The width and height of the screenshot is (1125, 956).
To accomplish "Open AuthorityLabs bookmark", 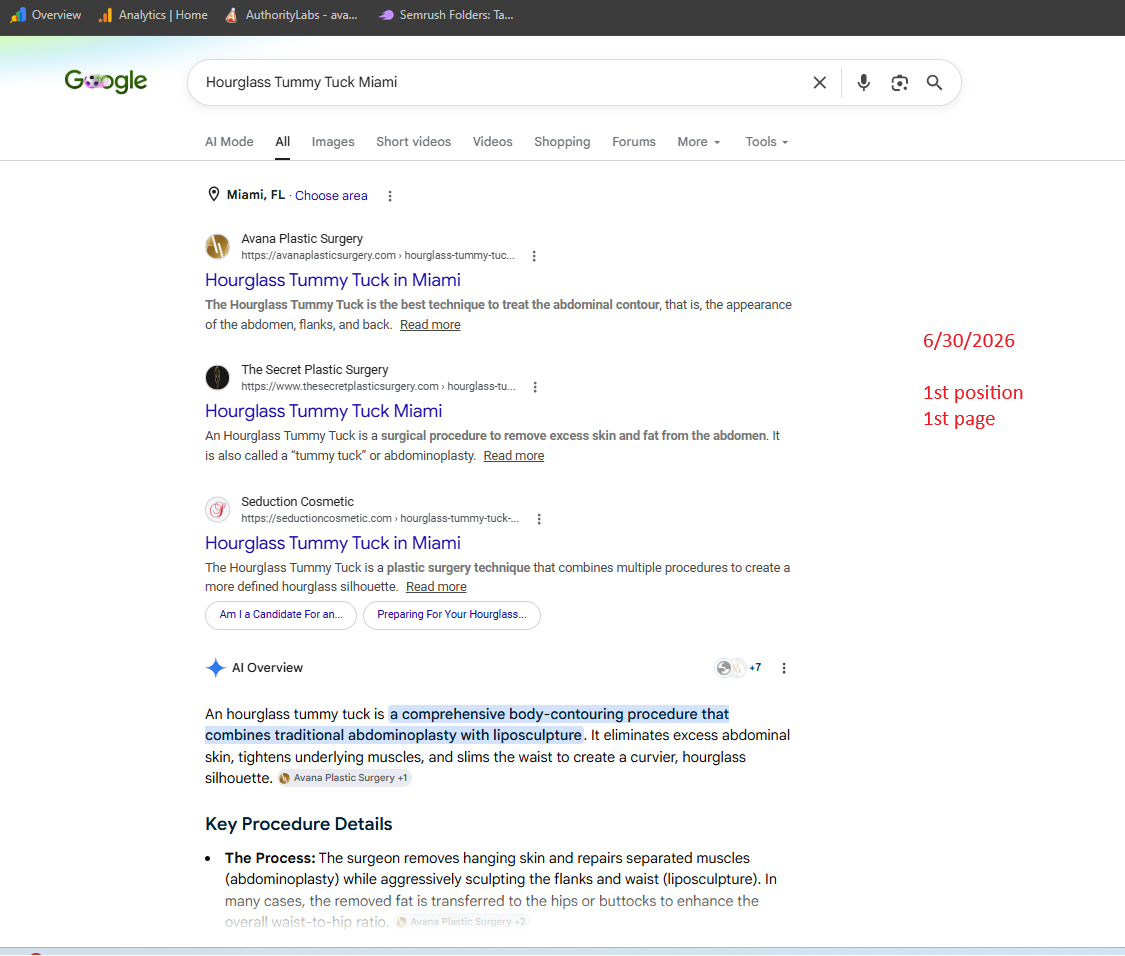I will pyautogui.click(x=291, y=15).
